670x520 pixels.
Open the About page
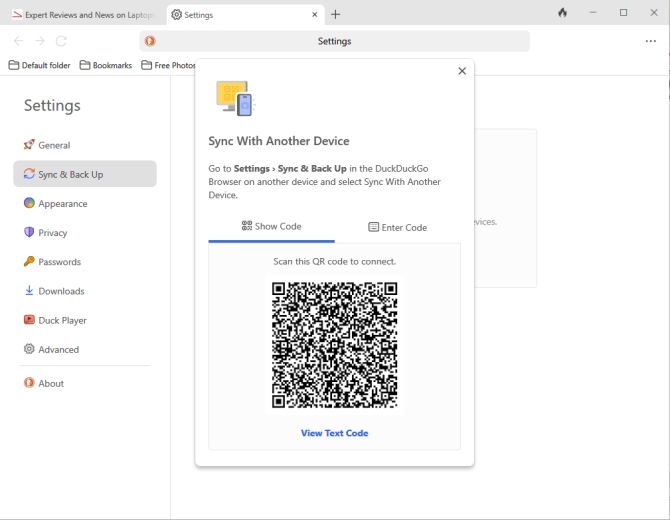coord(50,383)
